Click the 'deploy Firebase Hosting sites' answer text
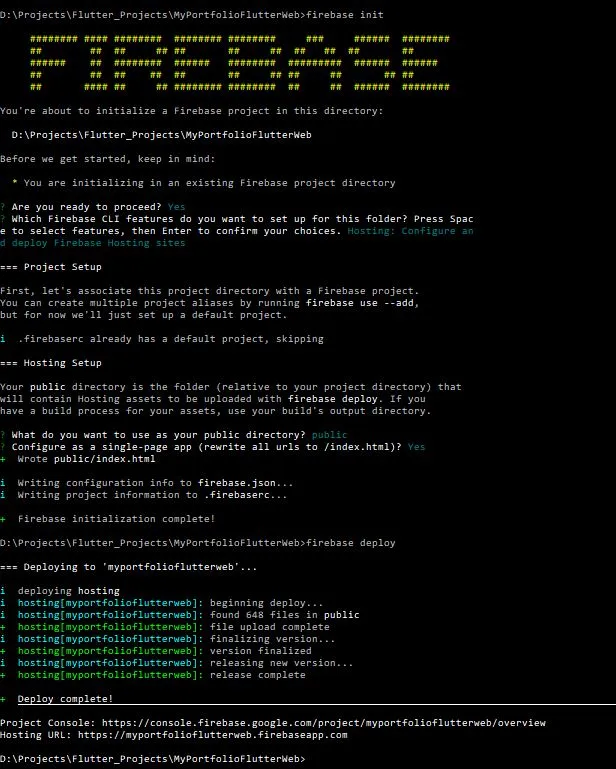 [99, 243]
